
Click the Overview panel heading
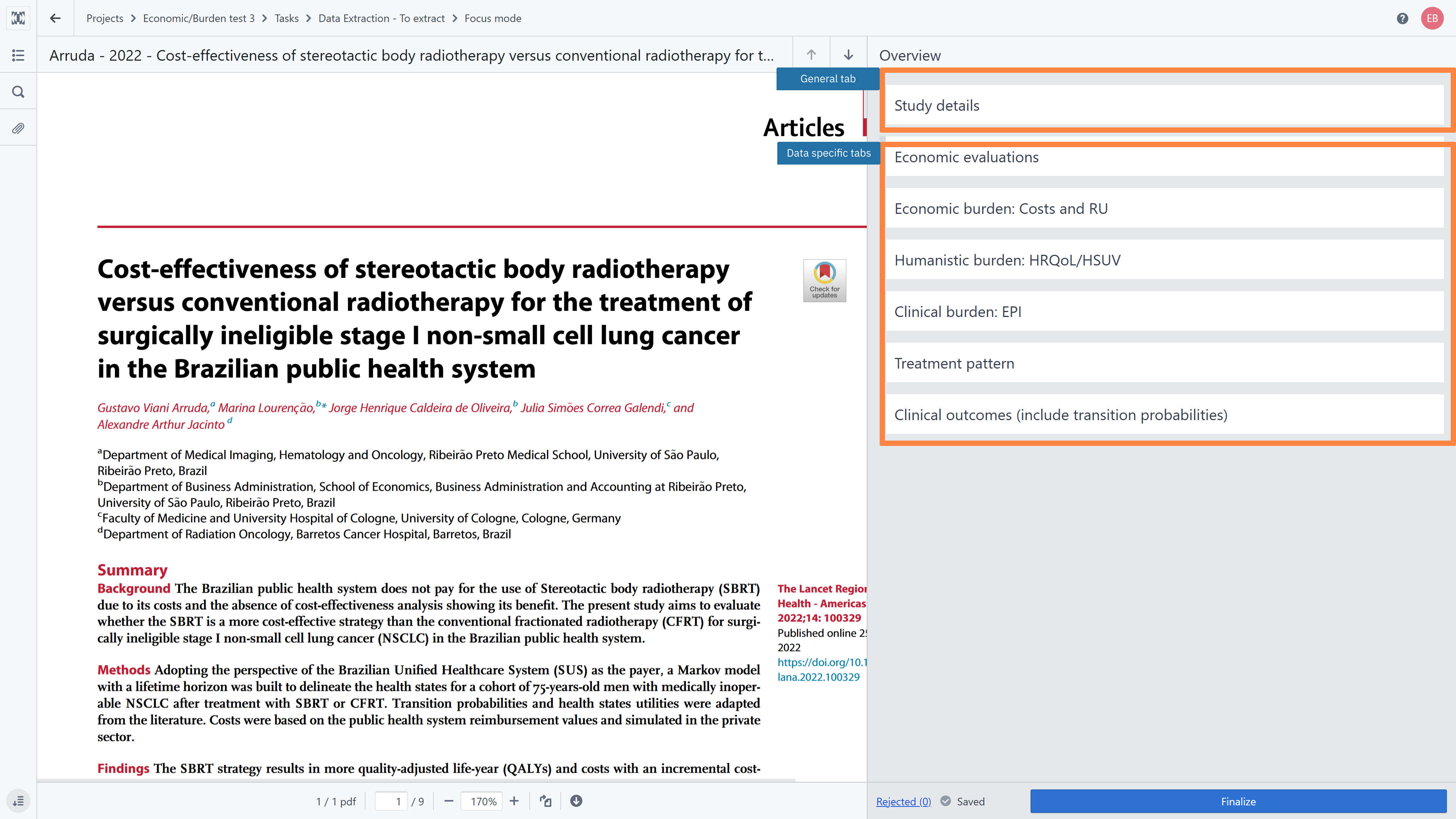(x=910, y=55)
